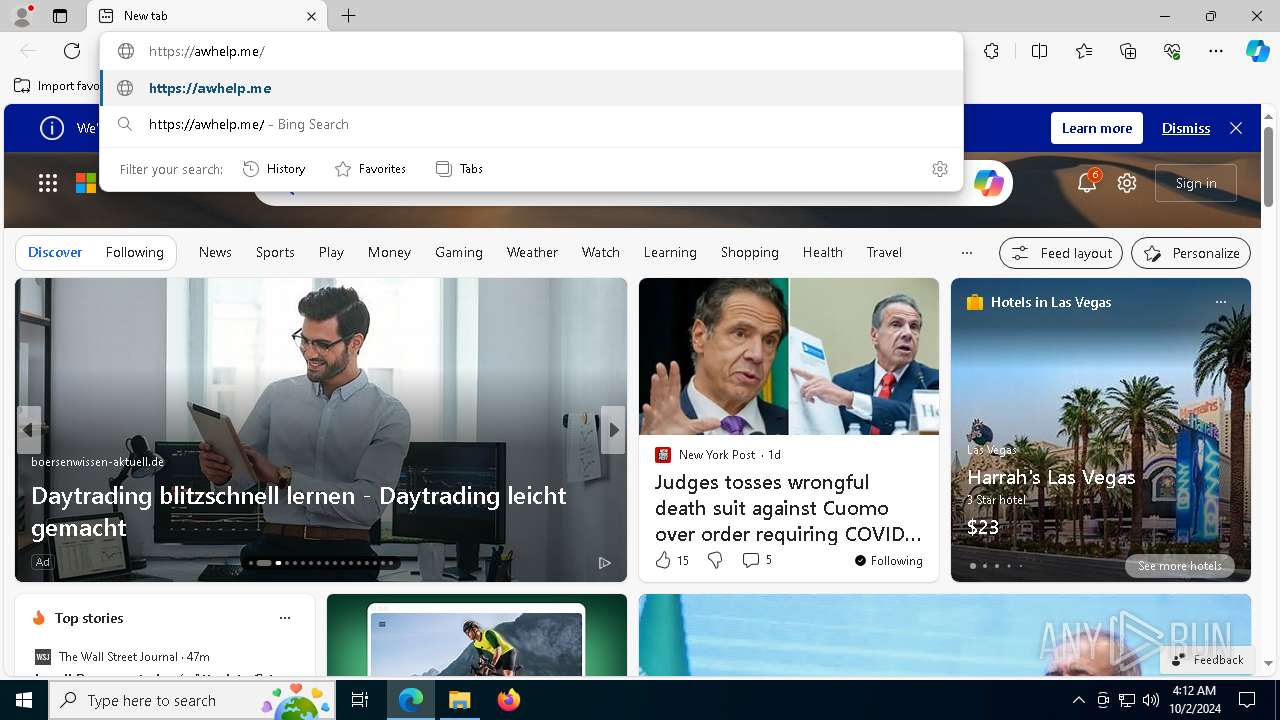
Task: Dismiss the notification banner
Action: pyautogui.click(x=1186, y=128)
